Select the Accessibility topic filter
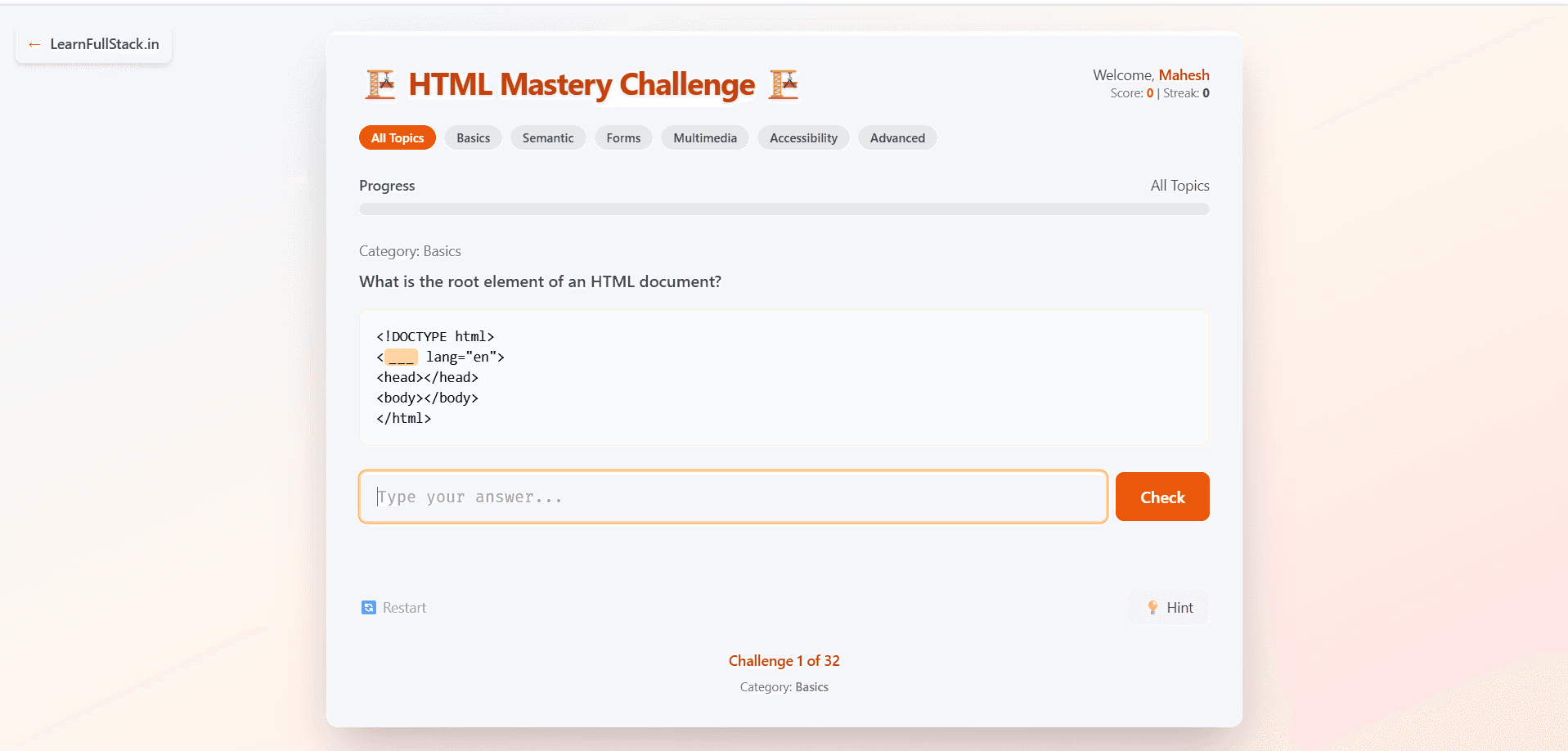 (x=802, y=137)
